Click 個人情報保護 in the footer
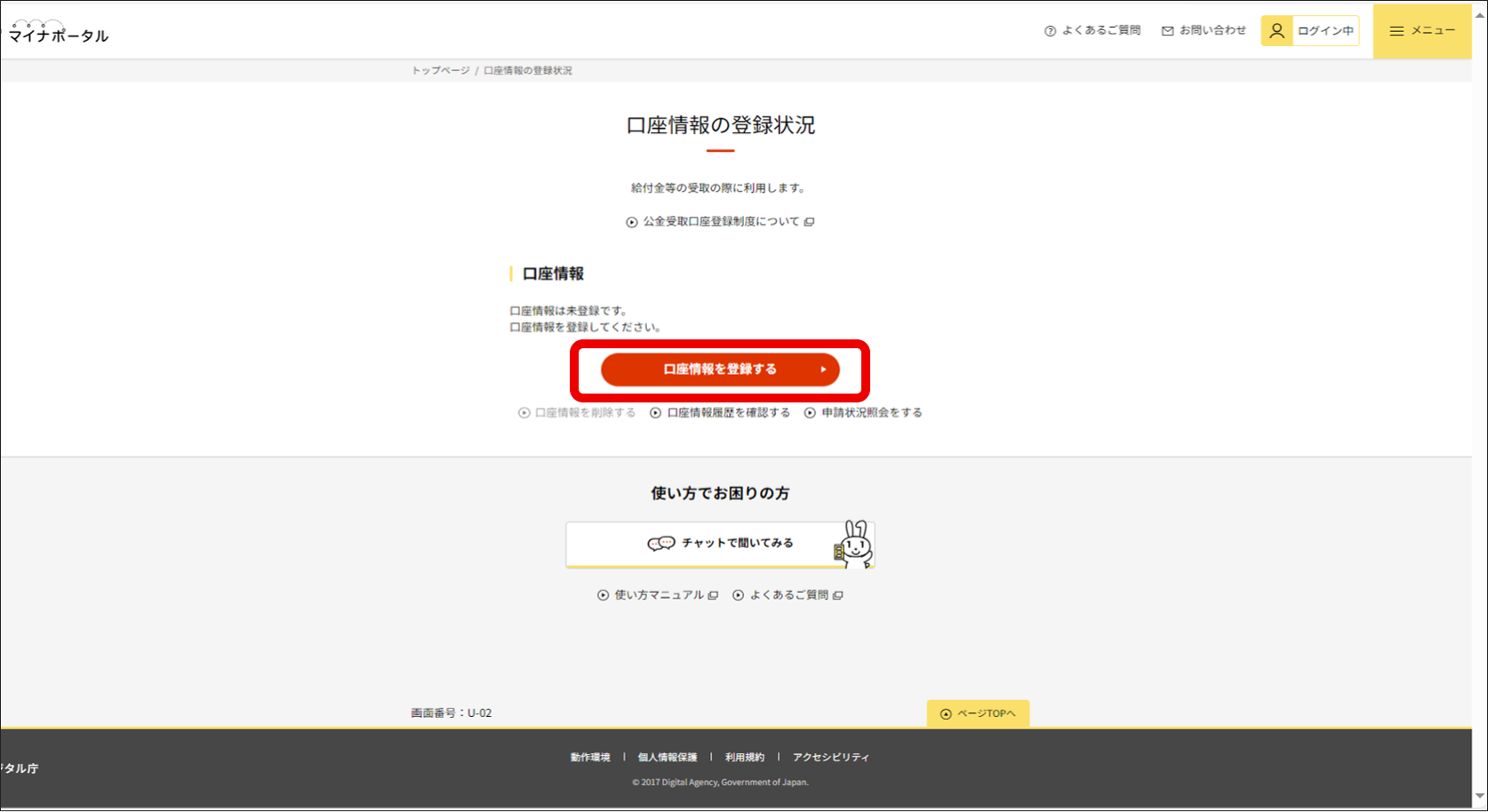 pyautogui.click(x=667, y=756)
